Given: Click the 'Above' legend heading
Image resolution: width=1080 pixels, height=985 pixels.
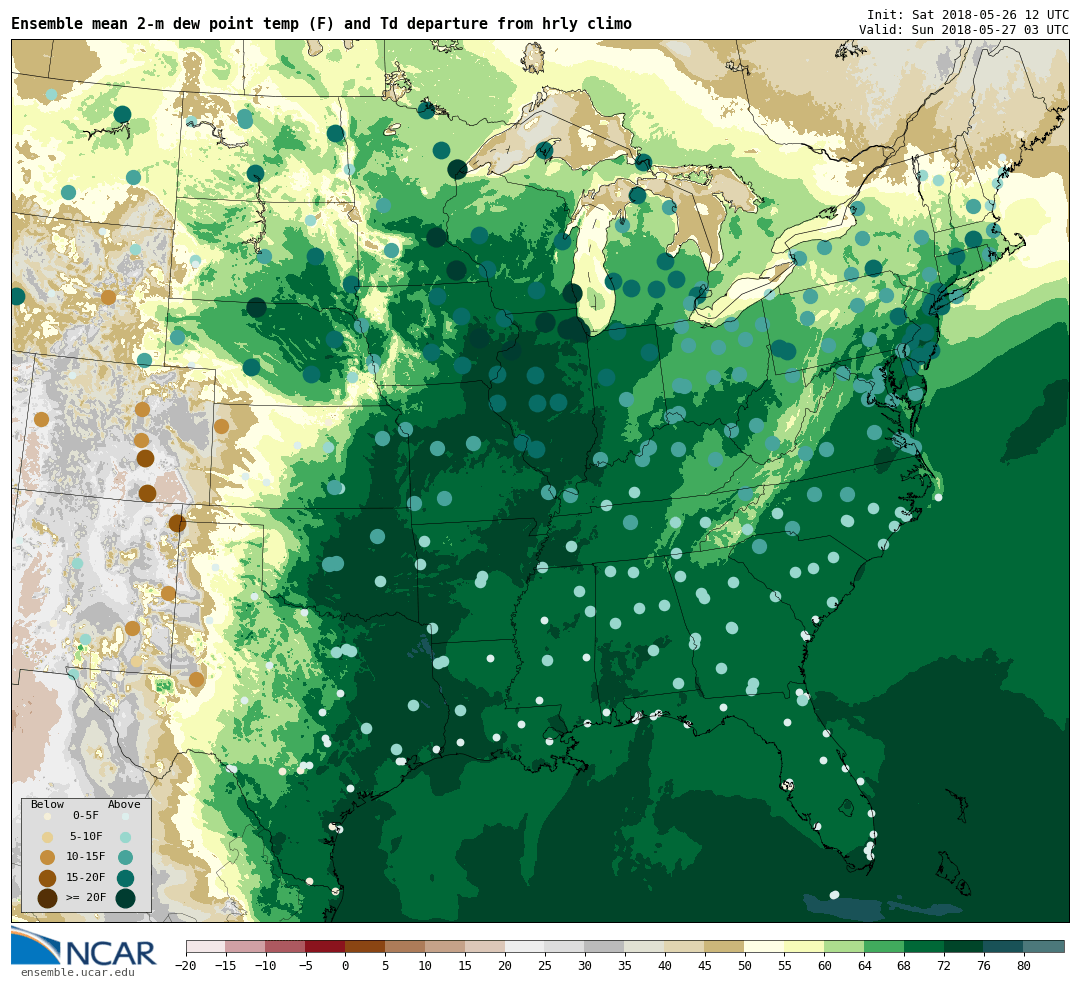Looking at the screenshot, I should [124, 805].
